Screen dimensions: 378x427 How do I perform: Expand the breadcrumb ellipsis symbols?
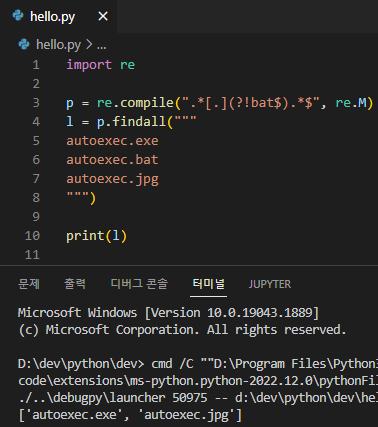click(x=102, y=46)
